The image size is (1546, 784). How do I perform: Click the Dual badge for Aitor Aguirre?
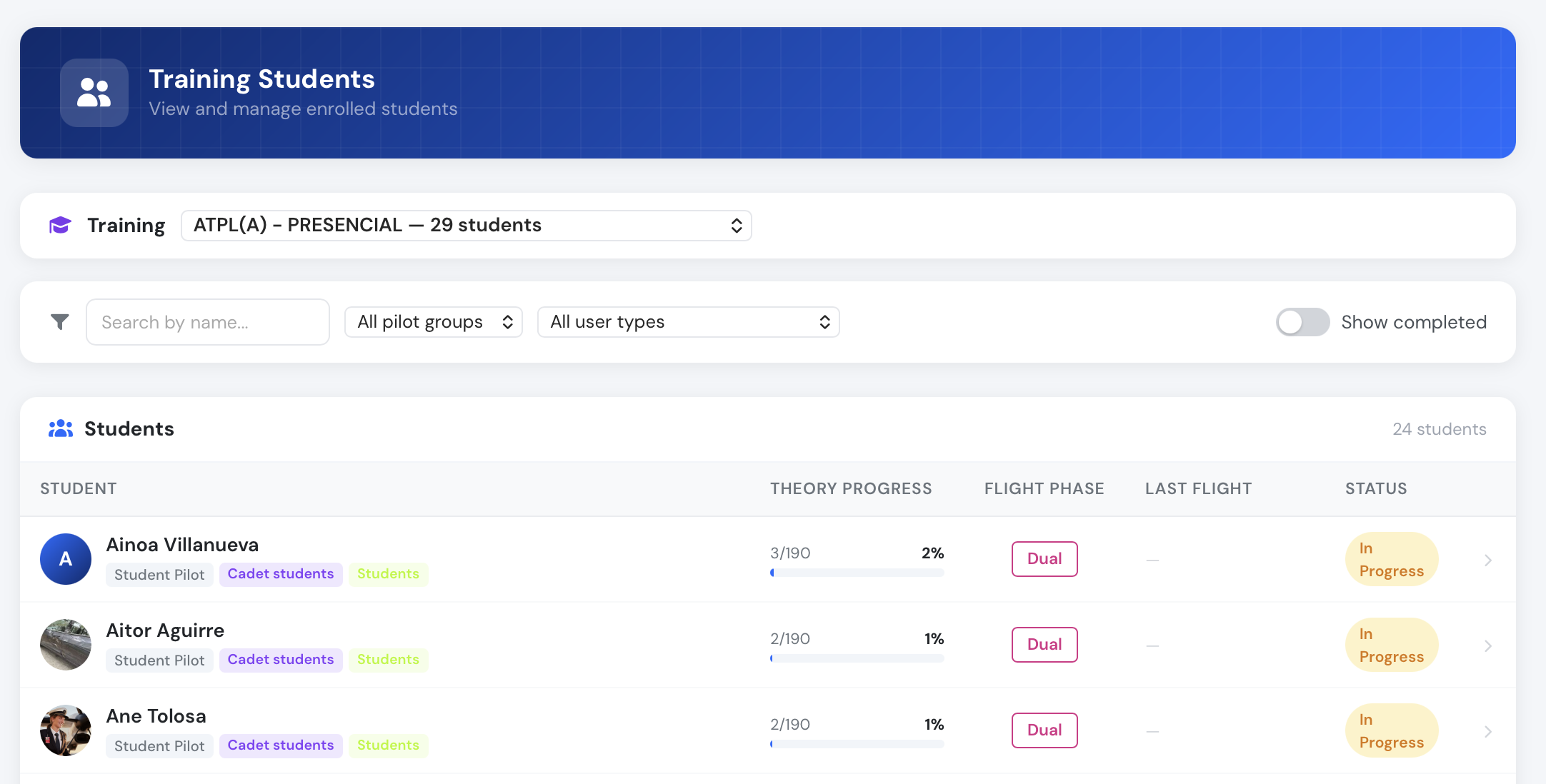coord(1044,645)
